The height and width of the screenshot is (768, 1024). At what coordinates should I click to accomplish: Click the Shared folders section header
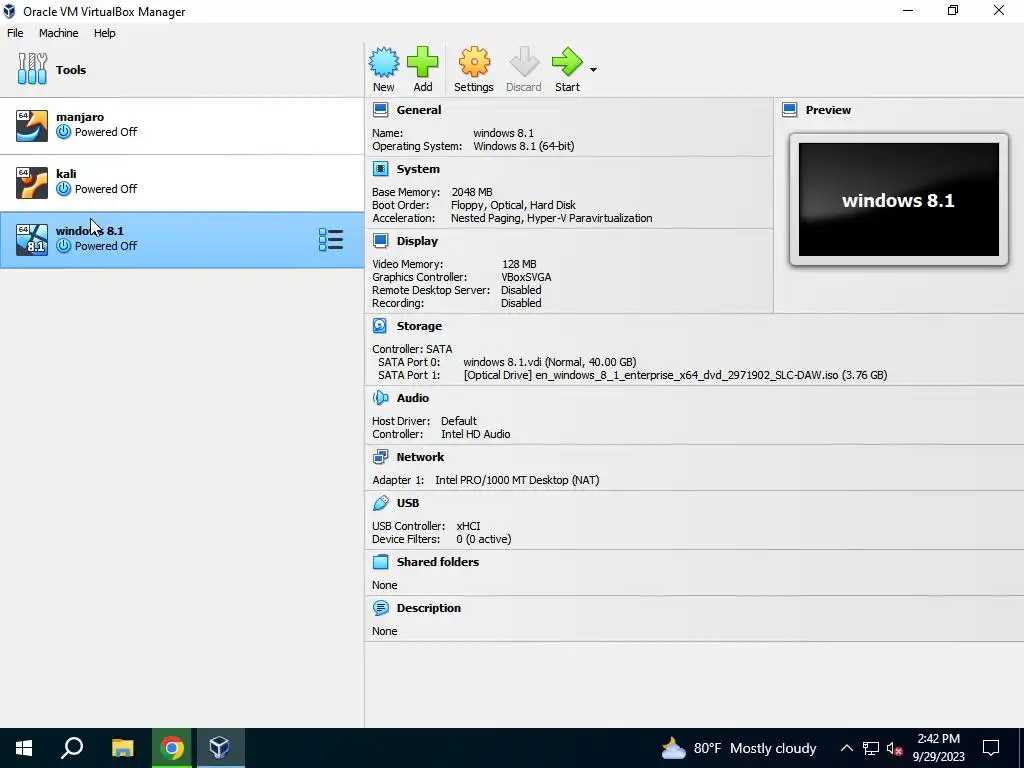click(438, 562)
